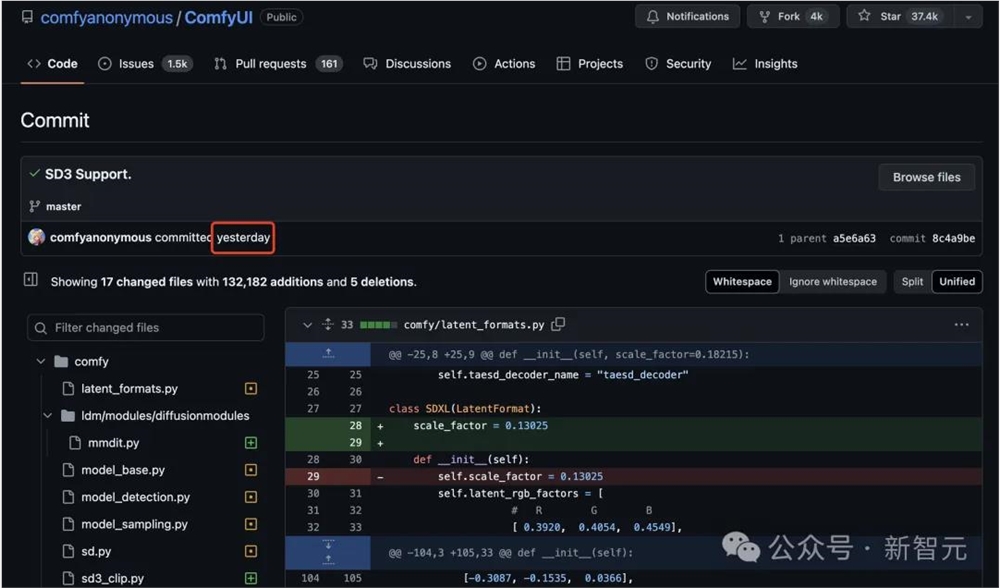
Task: Expand hidden lines above line 25
Action: point(328,354)
